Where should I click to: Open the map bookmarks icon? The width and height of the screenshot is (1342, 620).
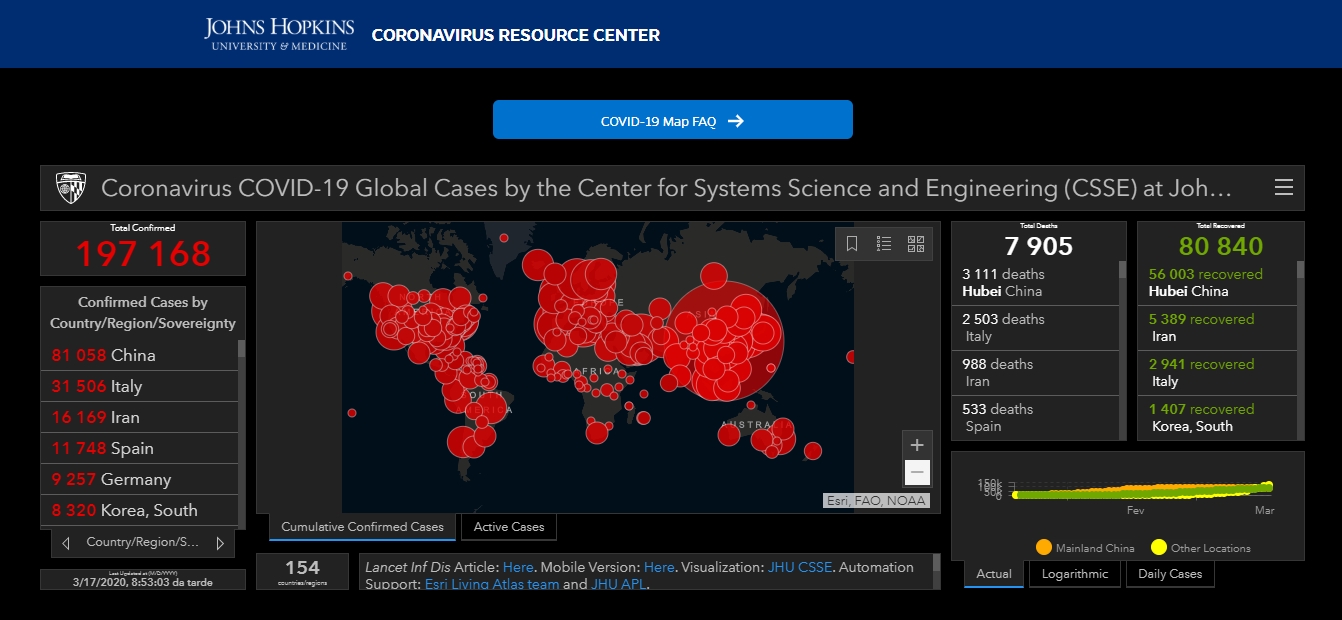point(852,243)
